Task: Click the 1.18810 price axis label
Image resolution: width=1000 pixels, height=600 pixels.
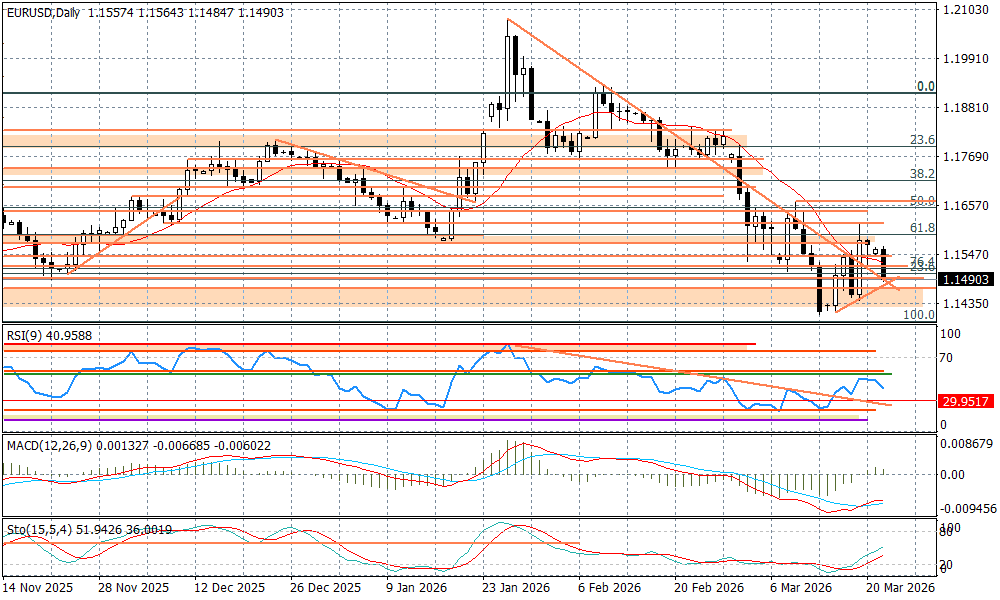Action: [965, 108]
